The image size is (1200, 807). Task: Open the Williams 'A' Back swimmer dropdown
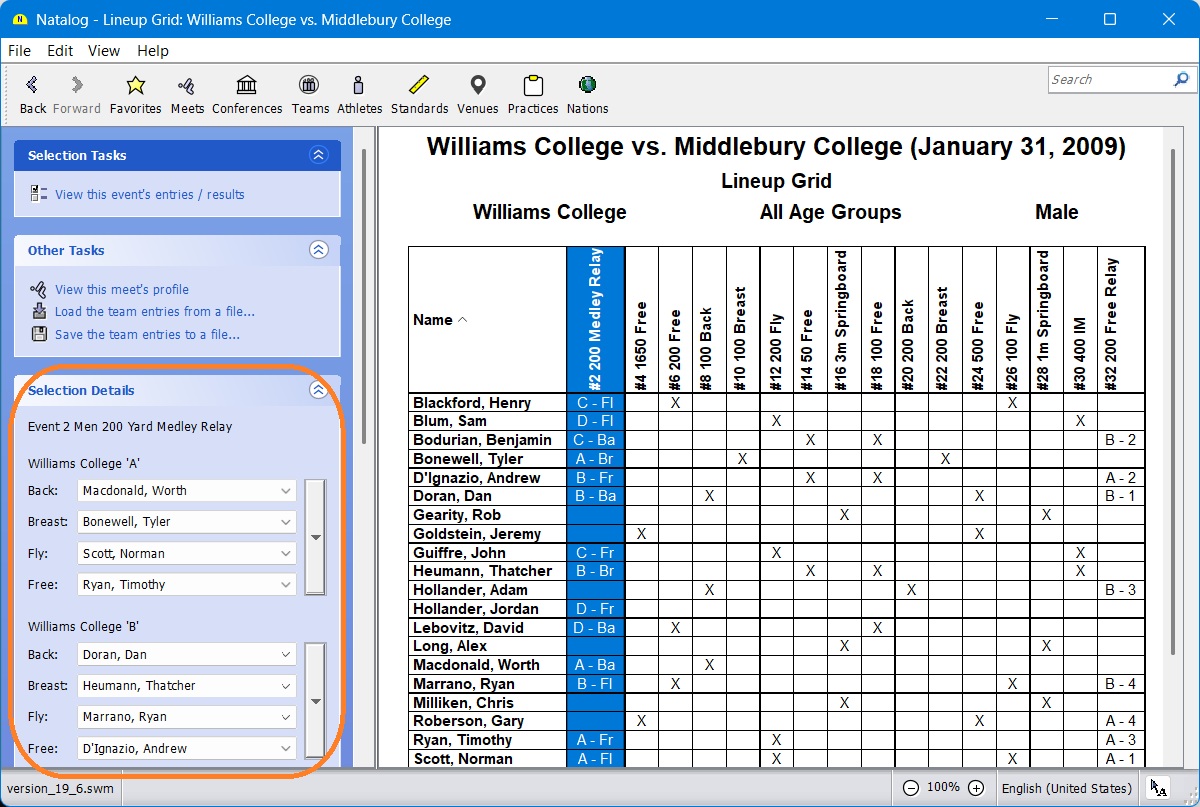click(x=286, y=491)
